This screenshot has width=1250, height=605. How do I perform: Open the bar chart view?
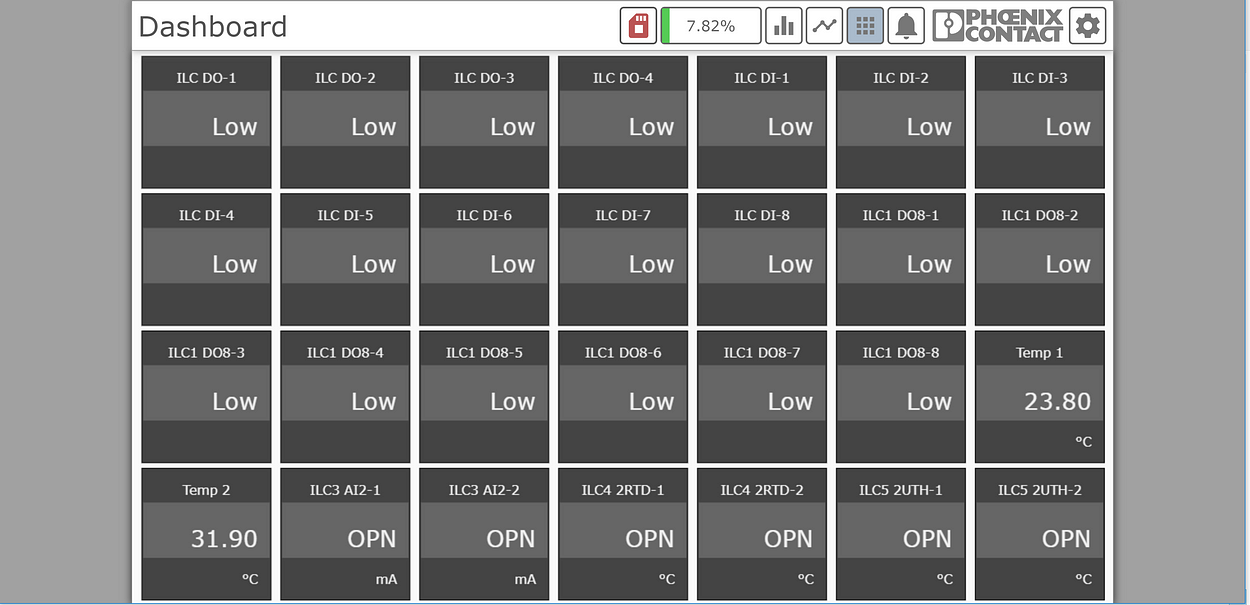pyautogui.click(x=784, y=26)
